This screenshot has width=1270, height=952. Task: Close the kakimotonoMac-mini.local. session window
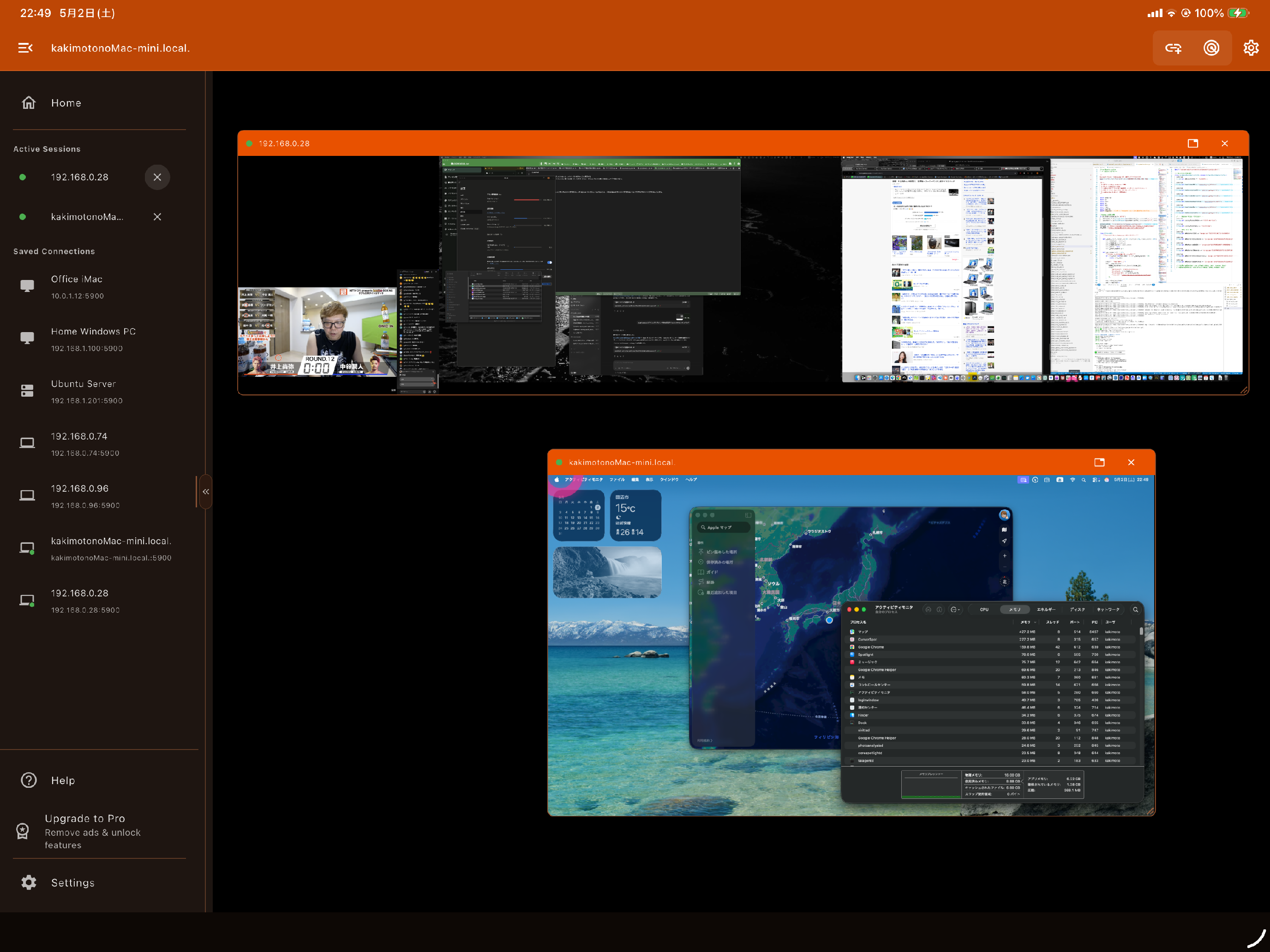(x=1131, y=463)
